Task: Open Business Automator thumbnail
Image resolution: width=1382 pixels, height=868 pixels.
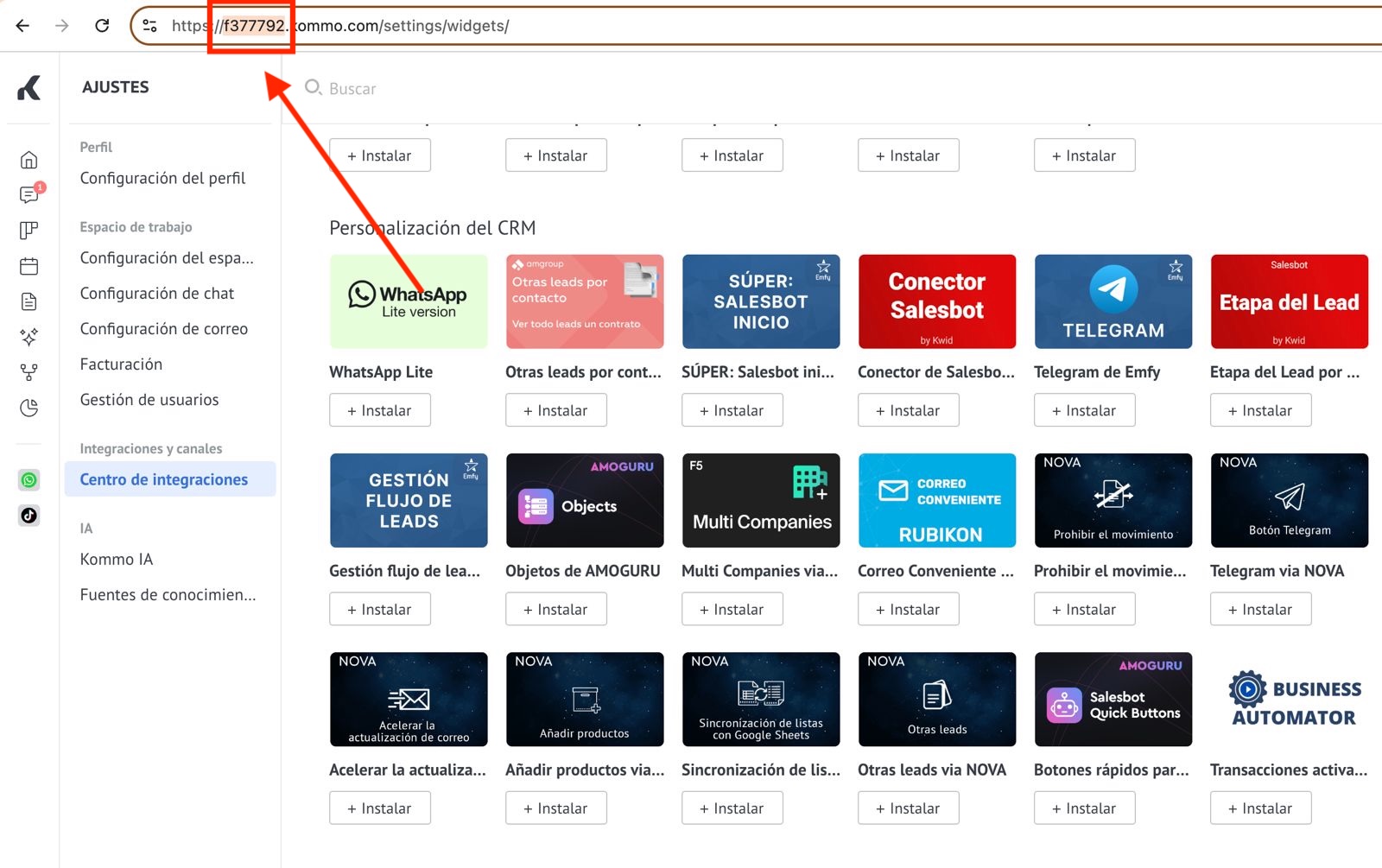Action: [x=1290, y=699]
